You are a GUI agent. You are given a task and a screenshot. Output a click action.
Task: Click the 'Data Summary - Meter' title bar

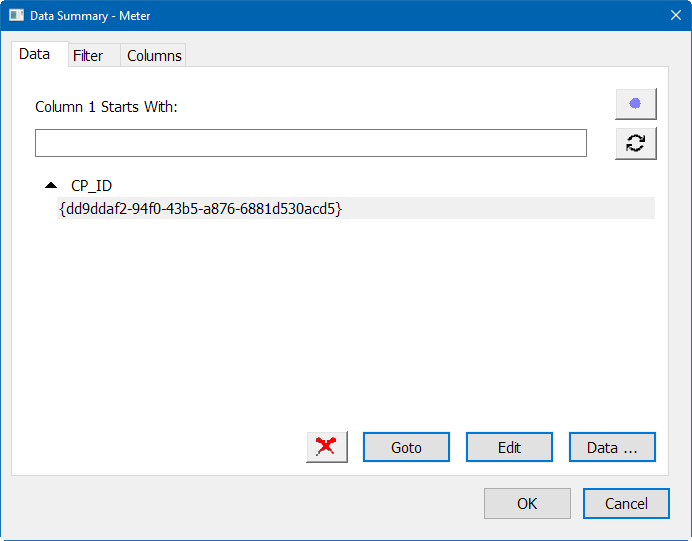tap(300, 16)
